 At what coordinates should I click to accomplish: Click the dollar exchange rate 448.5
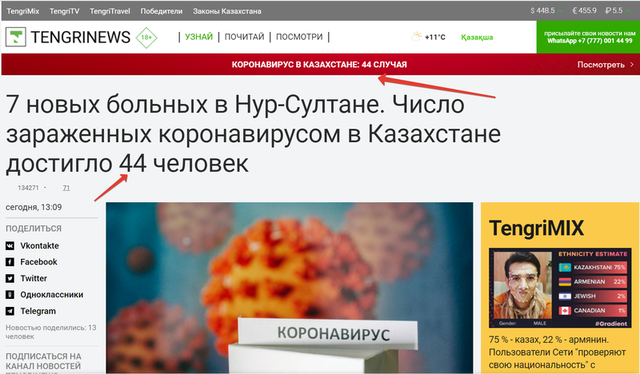[542, 11]
